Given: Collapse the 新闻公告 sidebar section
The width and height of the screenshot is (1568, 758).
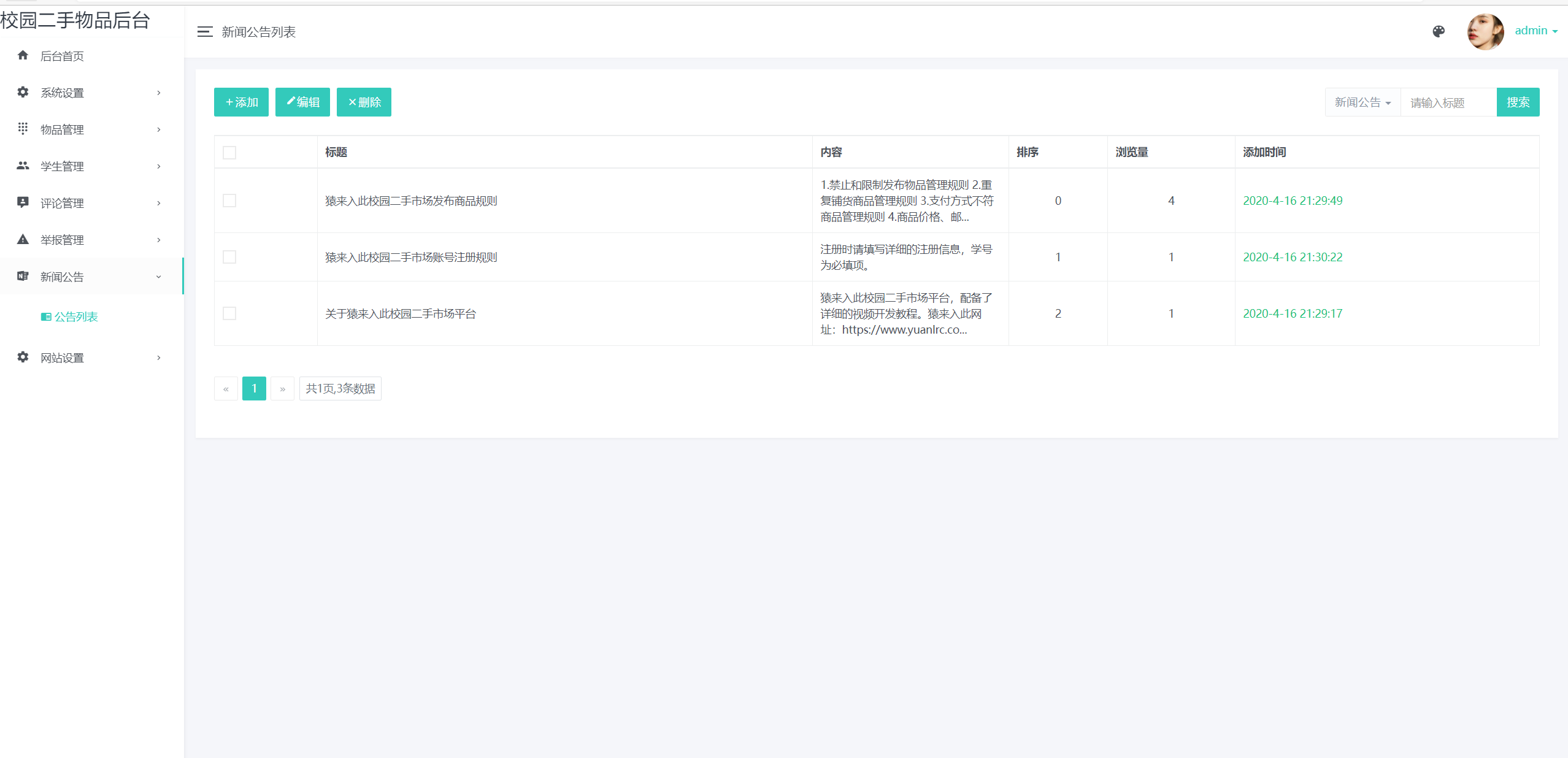Looking at the screenshot, I should coord(159,277).
